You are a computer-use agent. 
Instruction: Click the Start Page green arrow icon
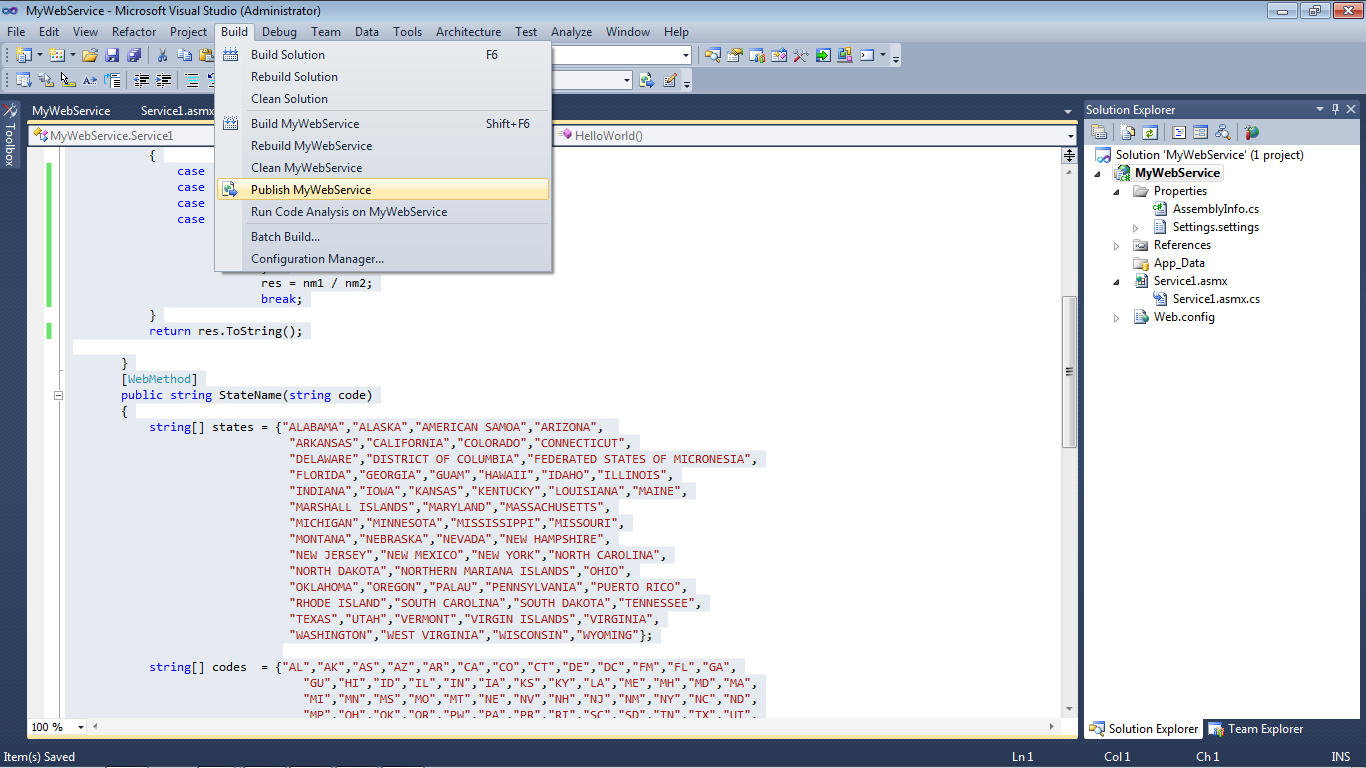pos(823,55)
